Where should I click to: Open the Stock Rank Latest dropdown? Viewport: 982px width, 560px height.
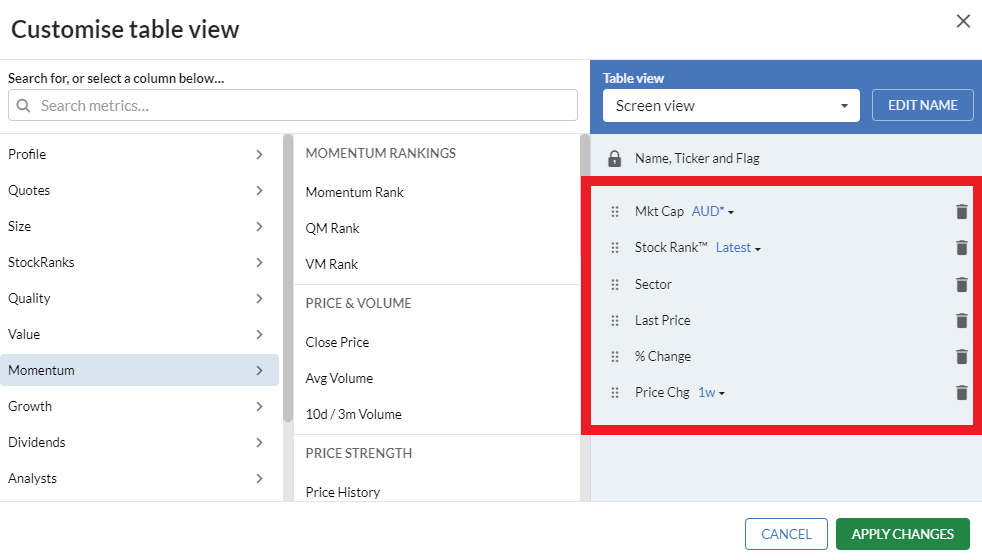pyautogui.click(x=738, y=248)
